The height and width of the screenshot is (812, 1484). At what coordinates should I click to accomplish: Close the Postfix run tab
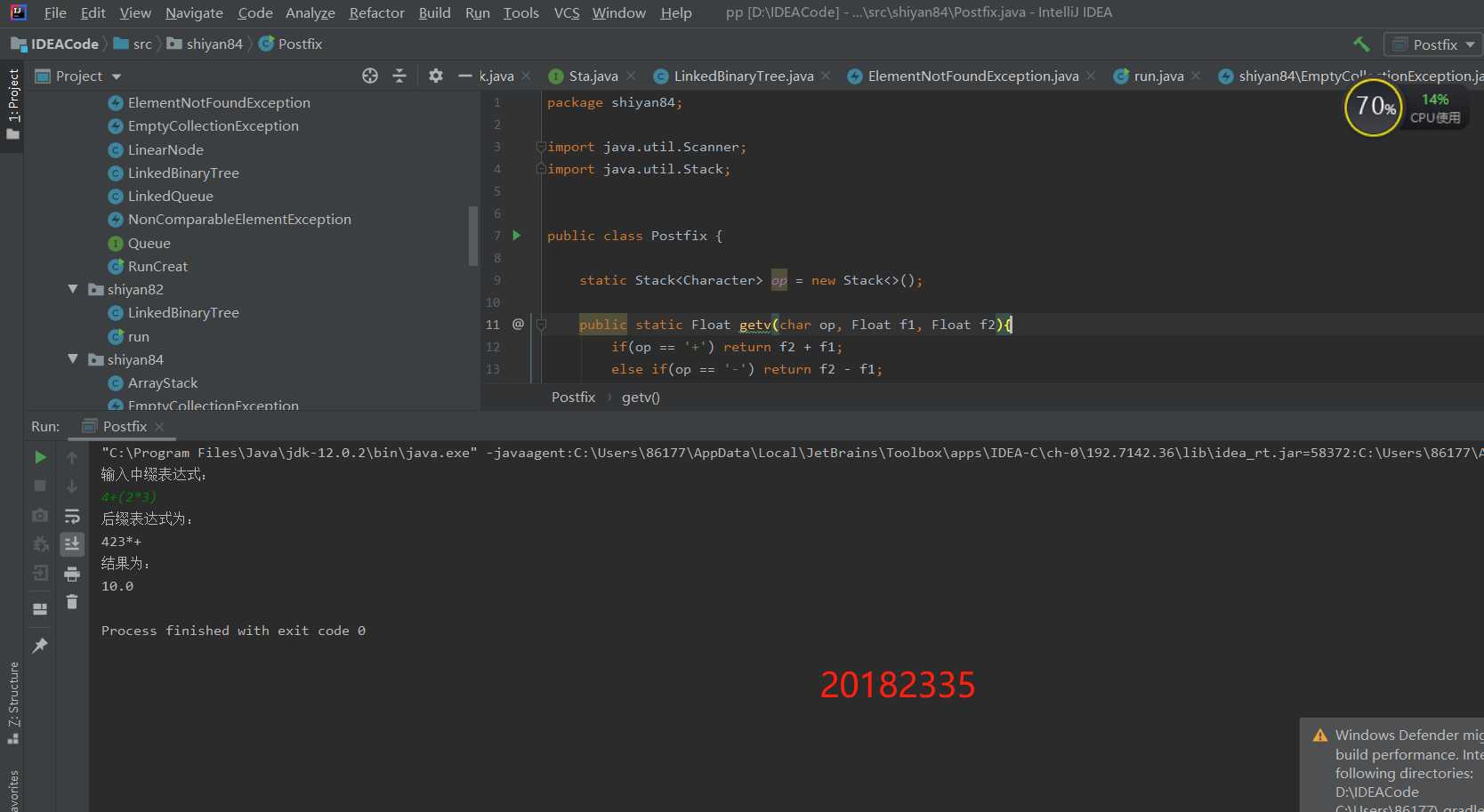tap(159, 427)
